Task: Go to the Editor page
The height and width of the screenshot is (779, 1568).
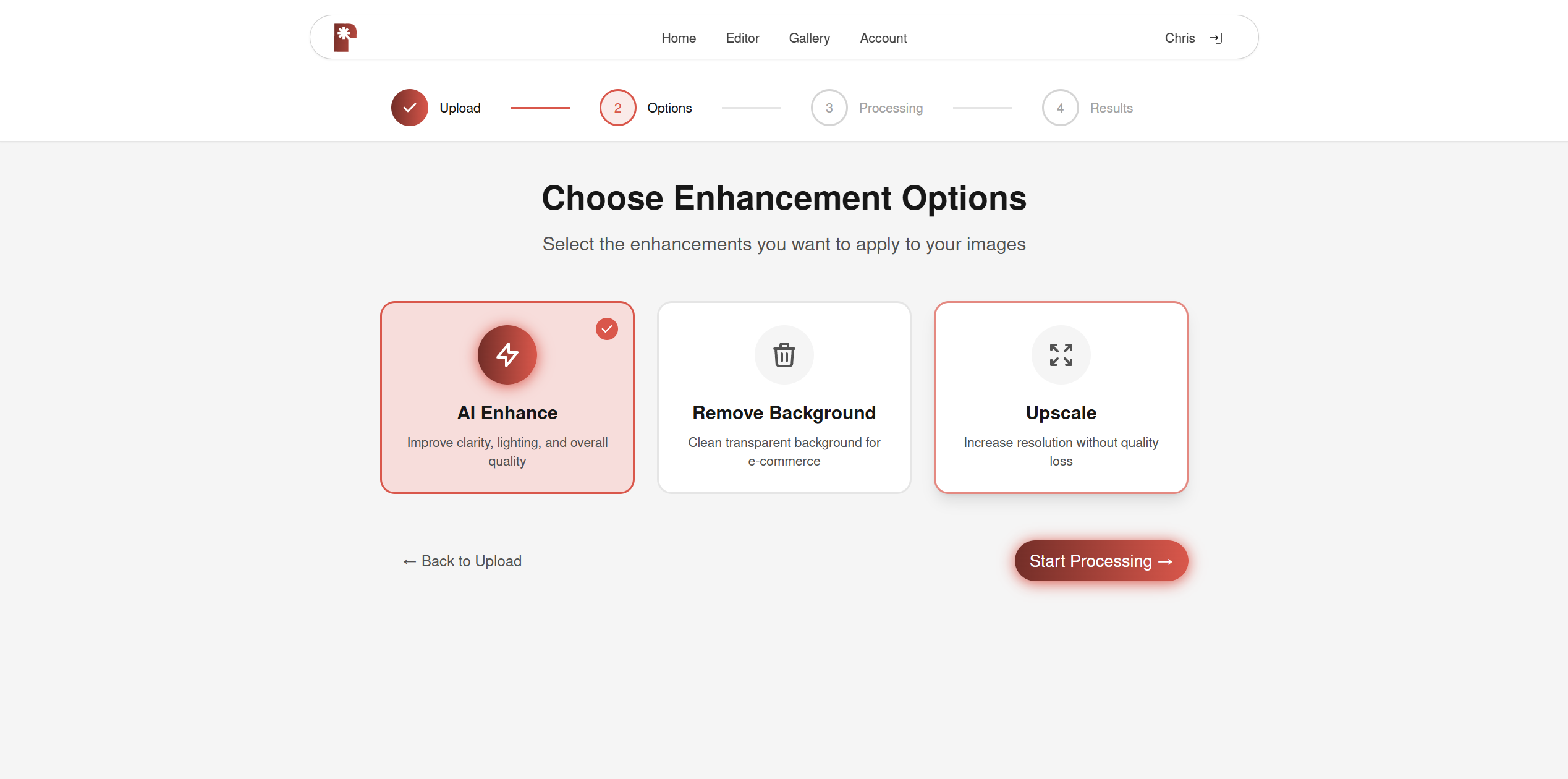Action: click(x=742, y=38)
